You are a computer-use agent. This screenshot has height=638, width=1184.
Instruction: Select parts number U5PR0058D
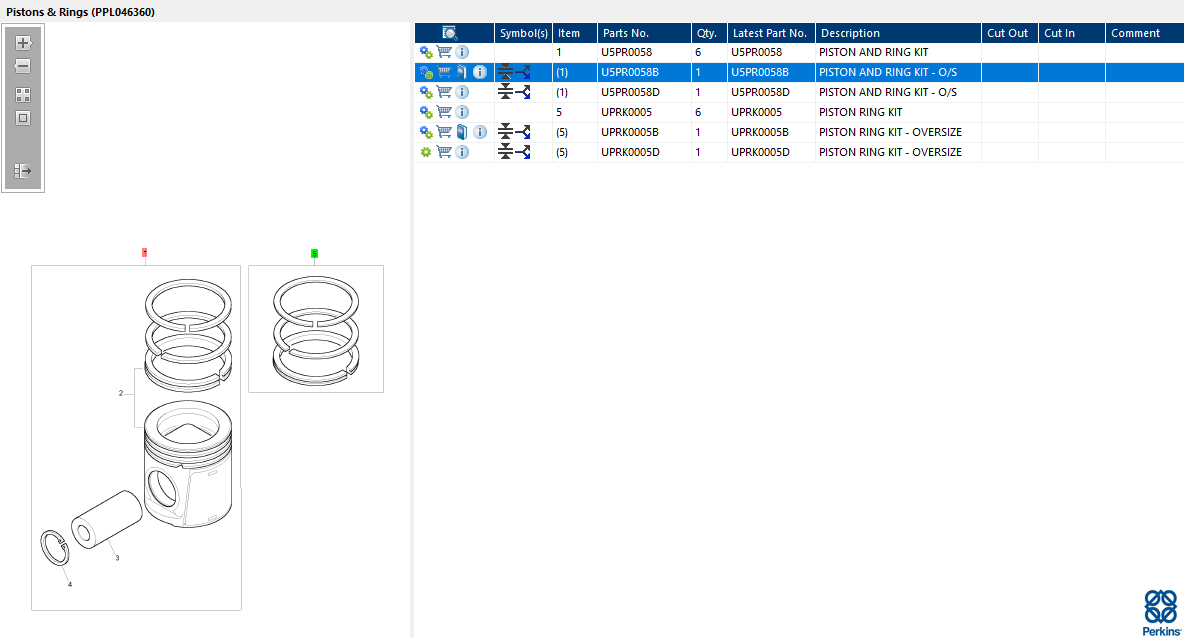pyautogui.click(x=630, y=92)
